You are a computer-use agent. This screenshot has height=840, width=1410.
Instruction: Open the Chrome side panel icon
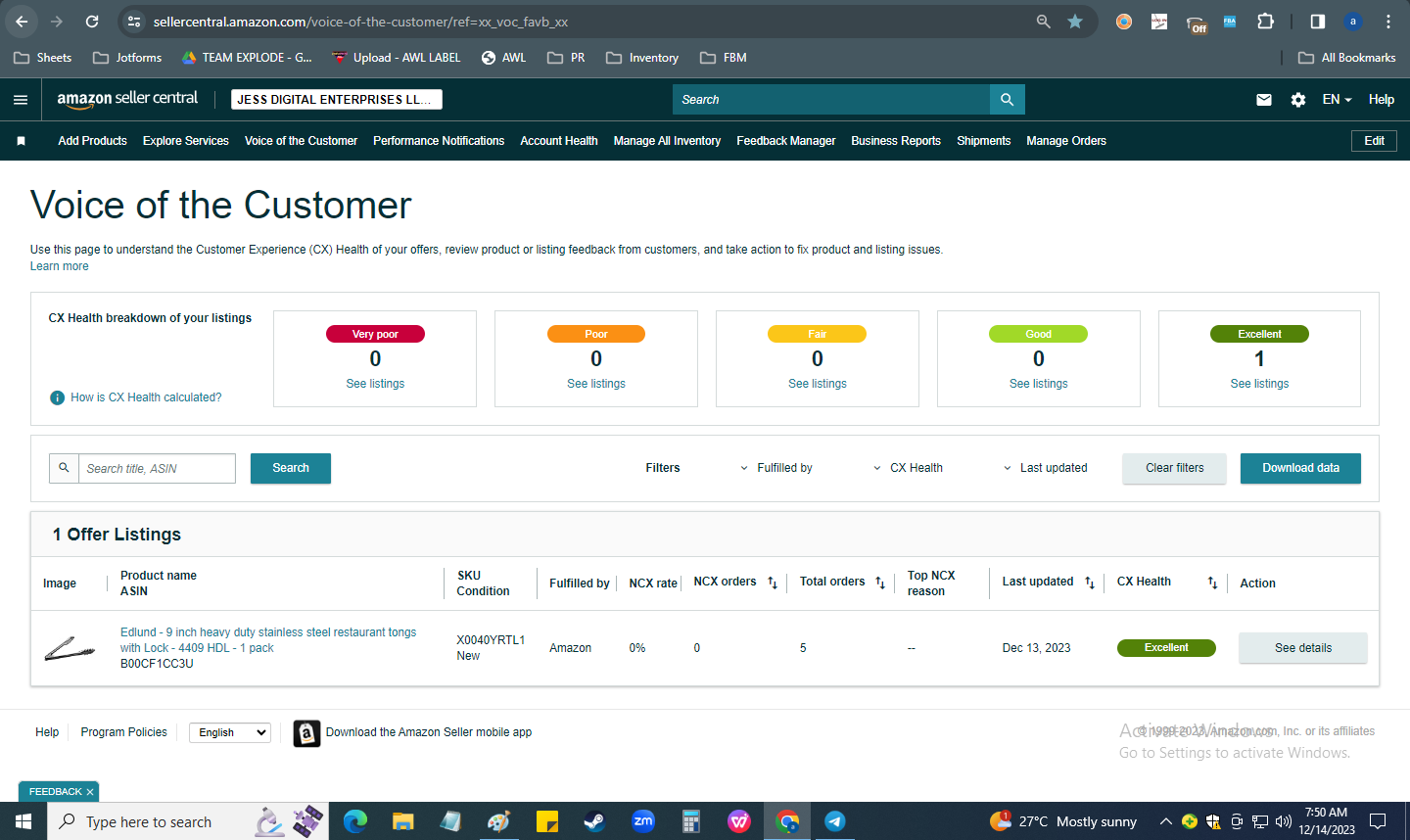pos(1318,22)
